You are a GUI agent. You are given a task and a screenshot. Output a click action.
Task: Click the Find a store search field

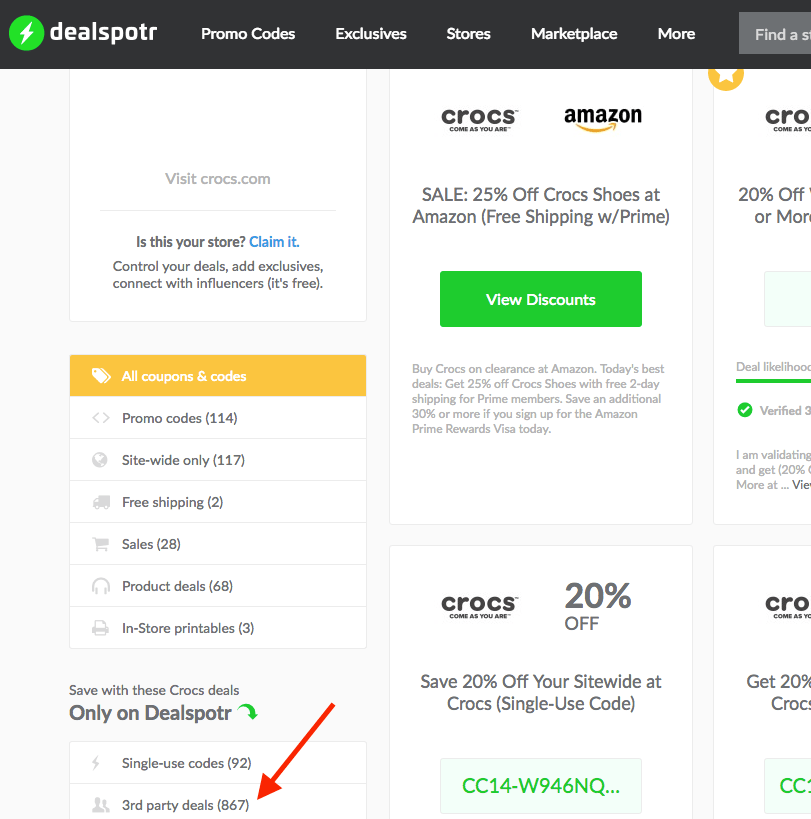tap(775, 34)
